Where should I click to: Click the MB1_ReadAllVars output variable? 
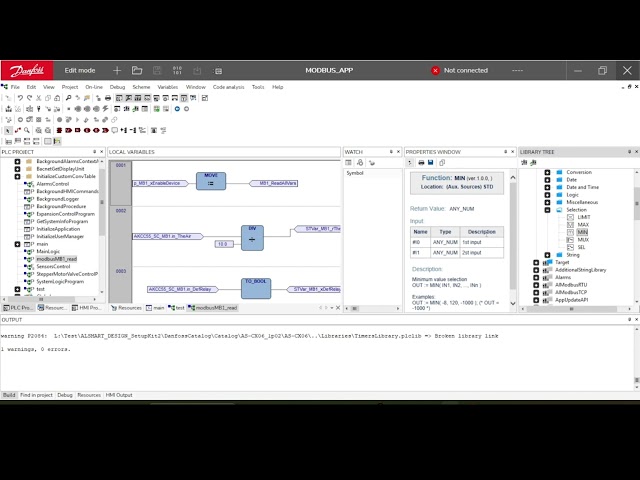coord(273,183)
